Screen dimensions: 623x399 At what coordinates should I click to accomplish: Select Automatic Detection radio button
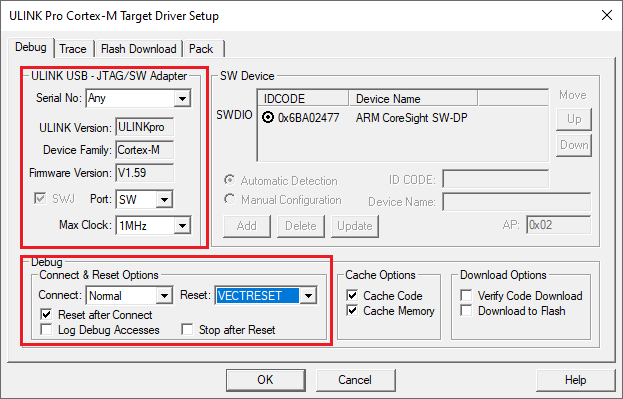[x=229, y=180]
